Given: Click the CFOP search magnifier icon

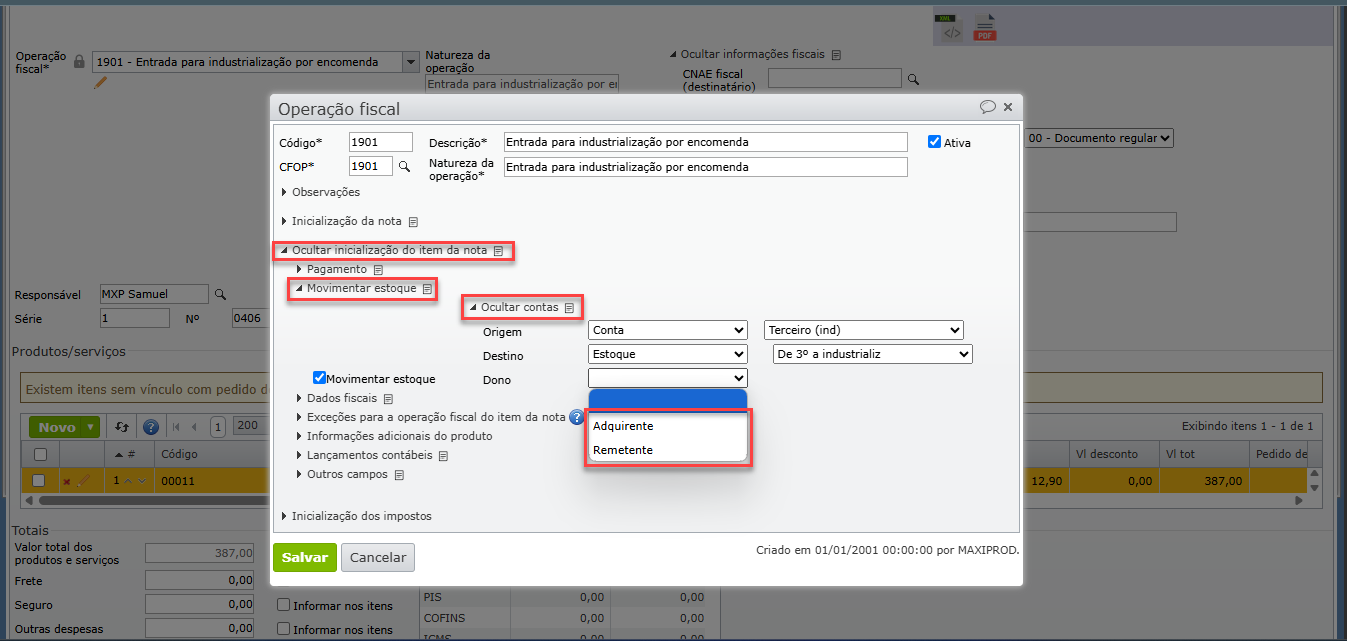Looking at the screenshot, I should pyautogui.click(x=405, y=166).
